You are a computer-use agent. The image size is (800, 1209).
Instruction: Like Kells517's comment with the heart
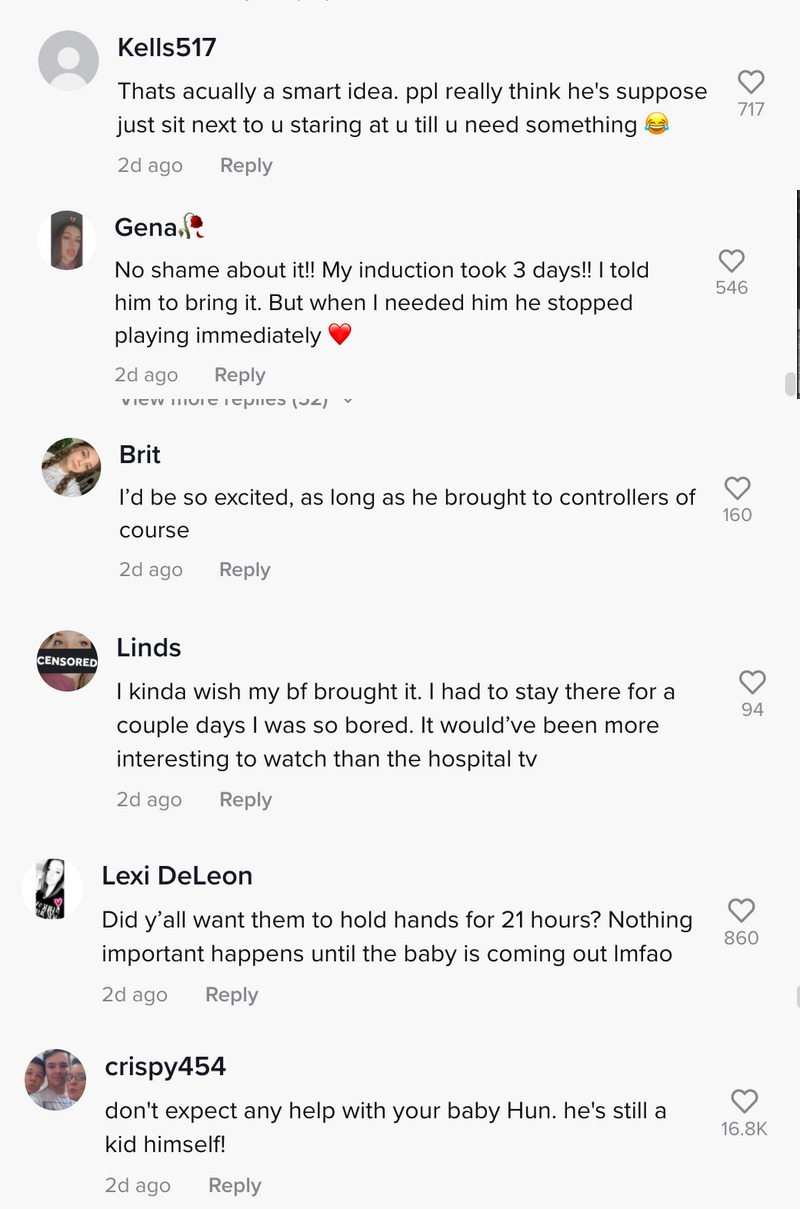coord(751,82)
